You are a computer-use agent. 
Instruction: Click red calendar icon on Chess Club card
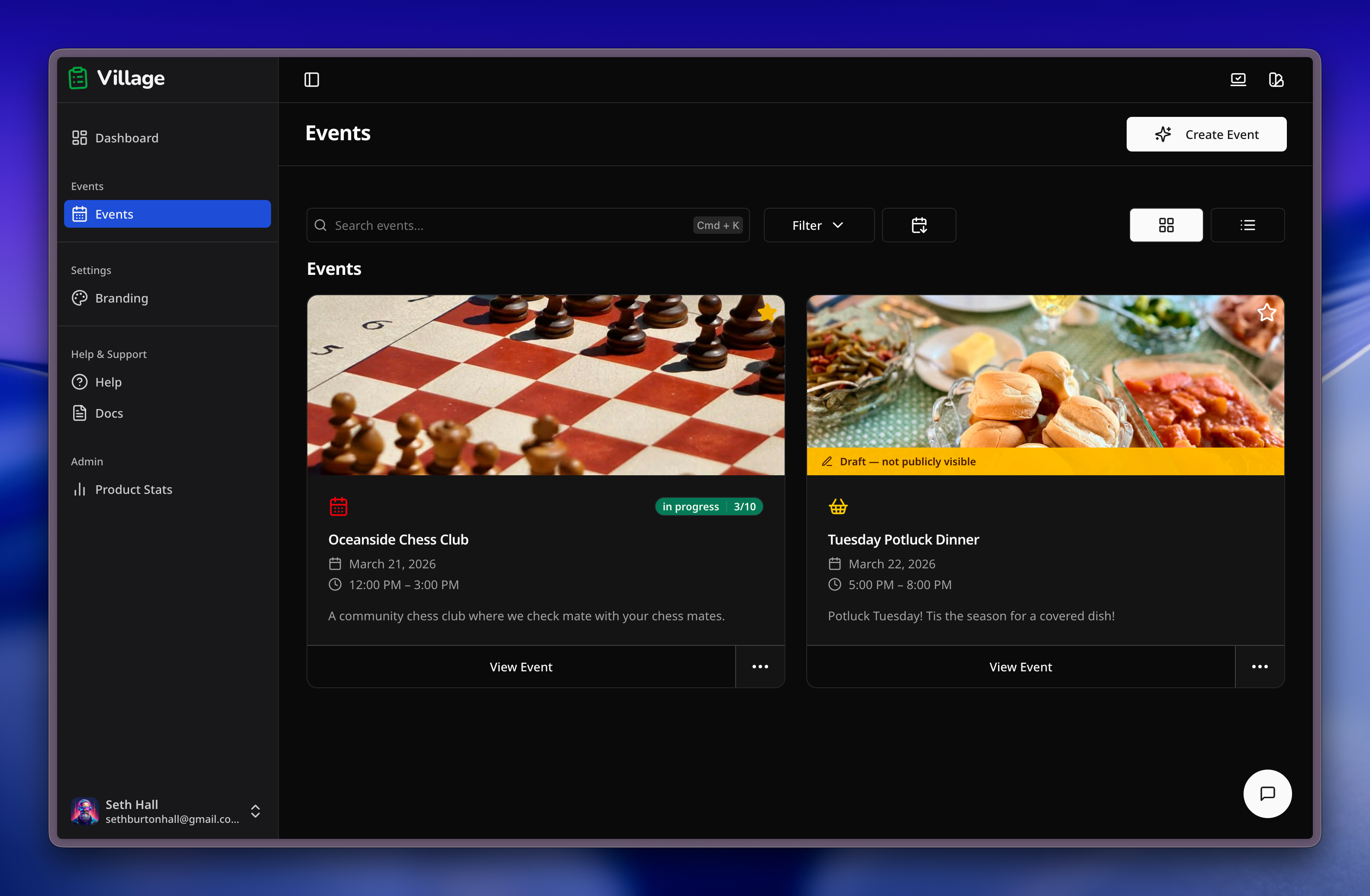(x=339, y=506)
